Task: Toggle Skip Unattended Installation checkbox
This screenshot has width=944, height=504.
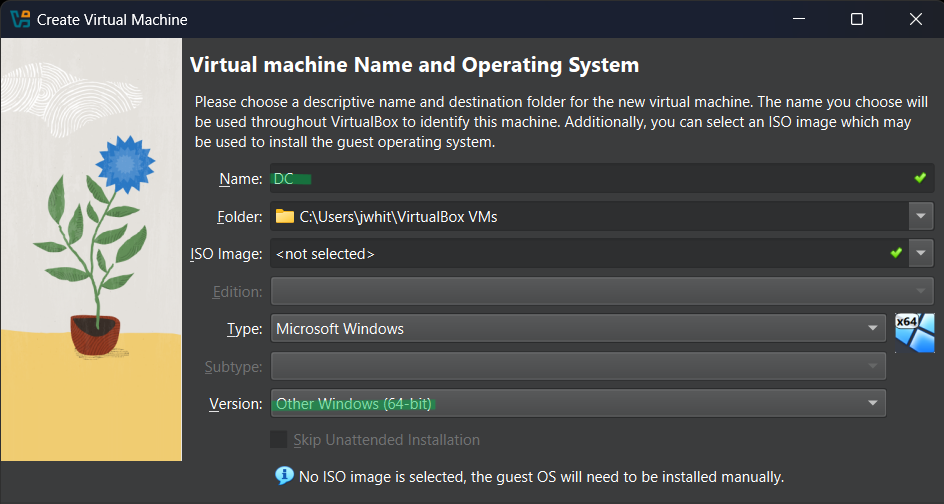Action: click(278, 440)
